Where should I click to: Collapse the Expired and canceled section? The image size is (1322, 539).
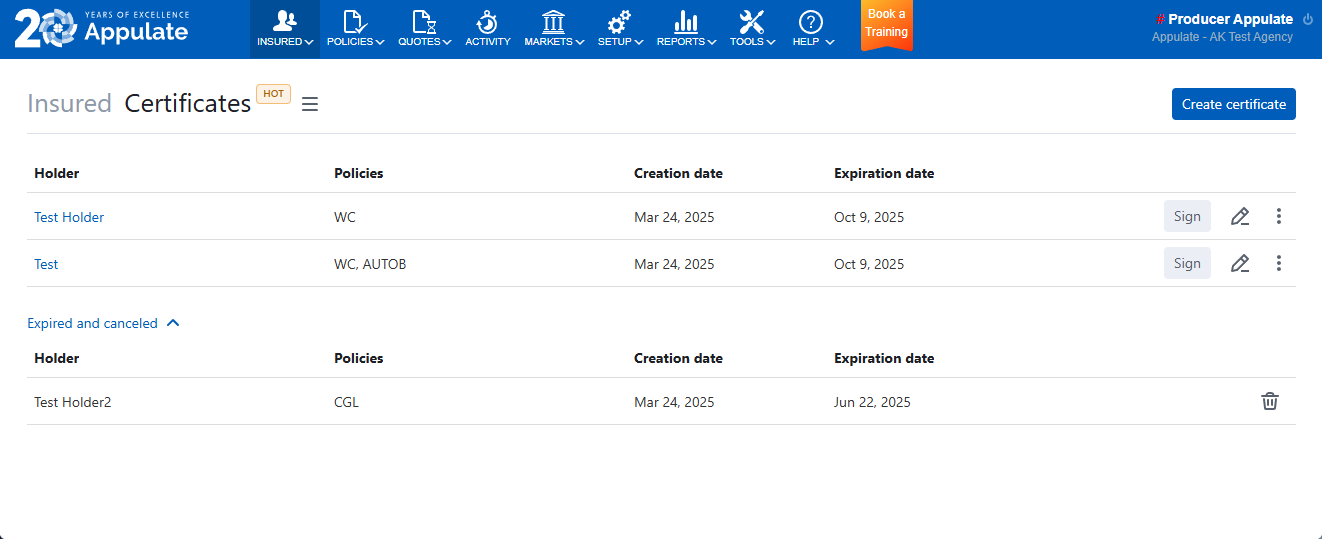pos(104,323)
